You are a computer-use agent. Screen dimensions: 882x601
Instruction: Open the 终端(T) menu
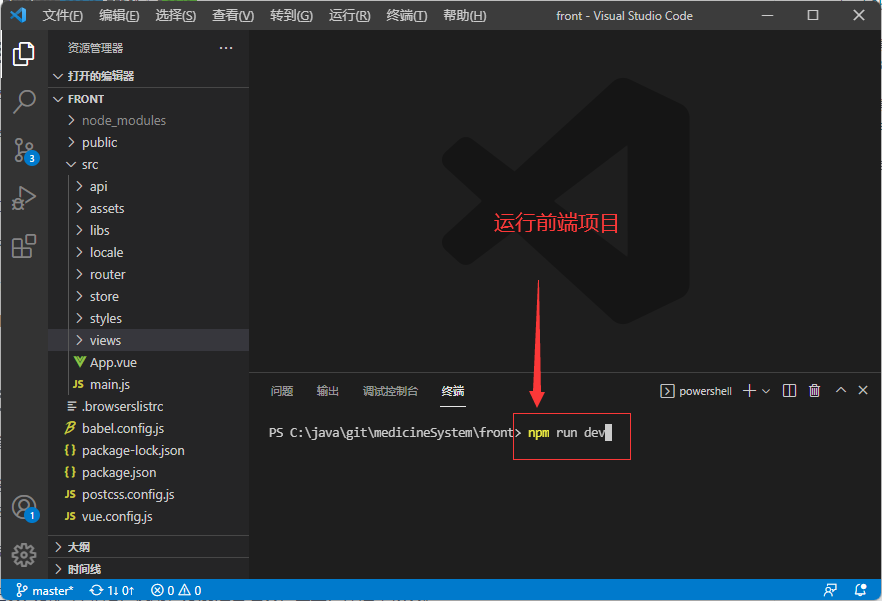pos(407,16)
